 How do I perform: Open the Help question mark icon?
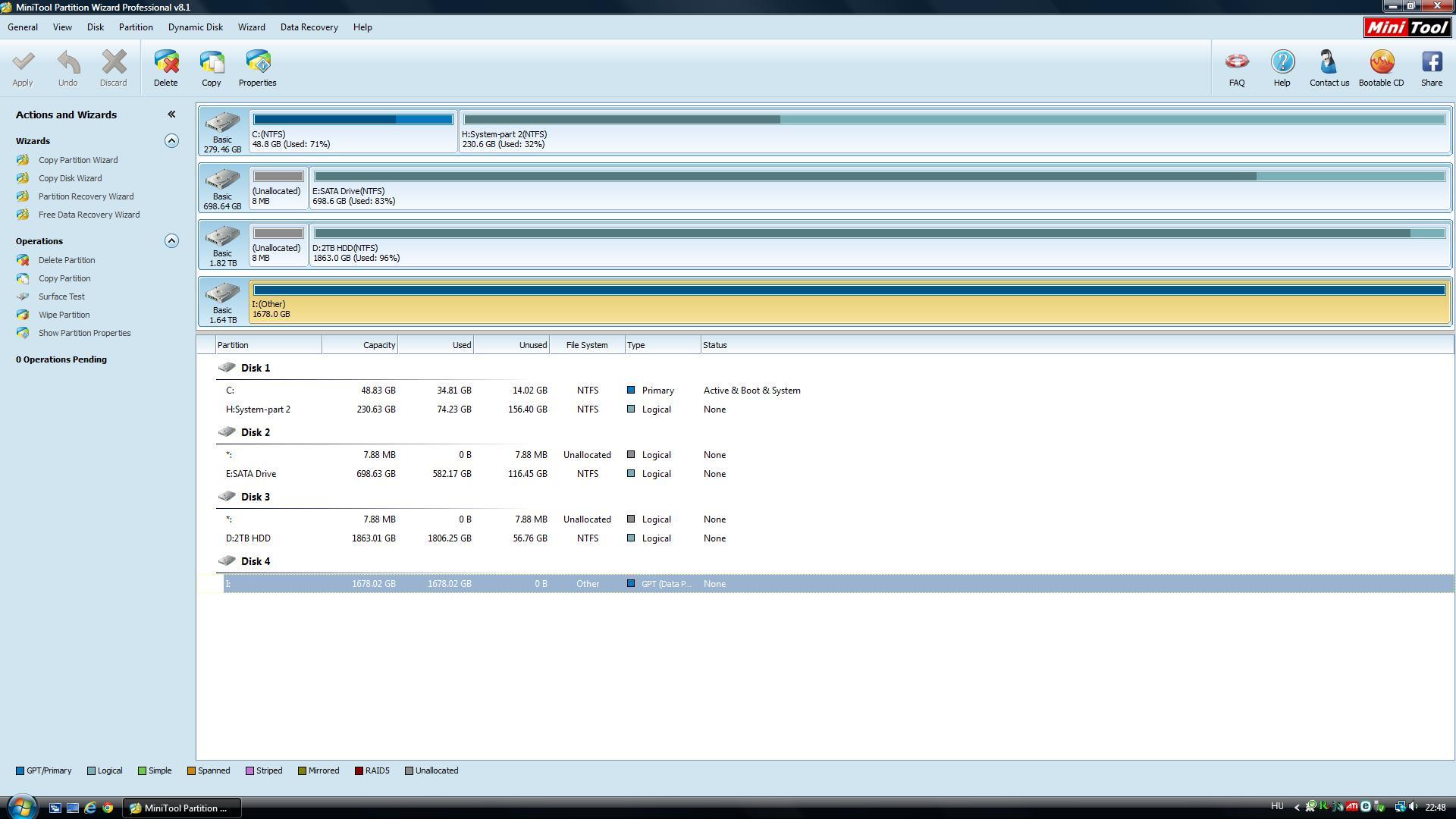point(1282,62)
